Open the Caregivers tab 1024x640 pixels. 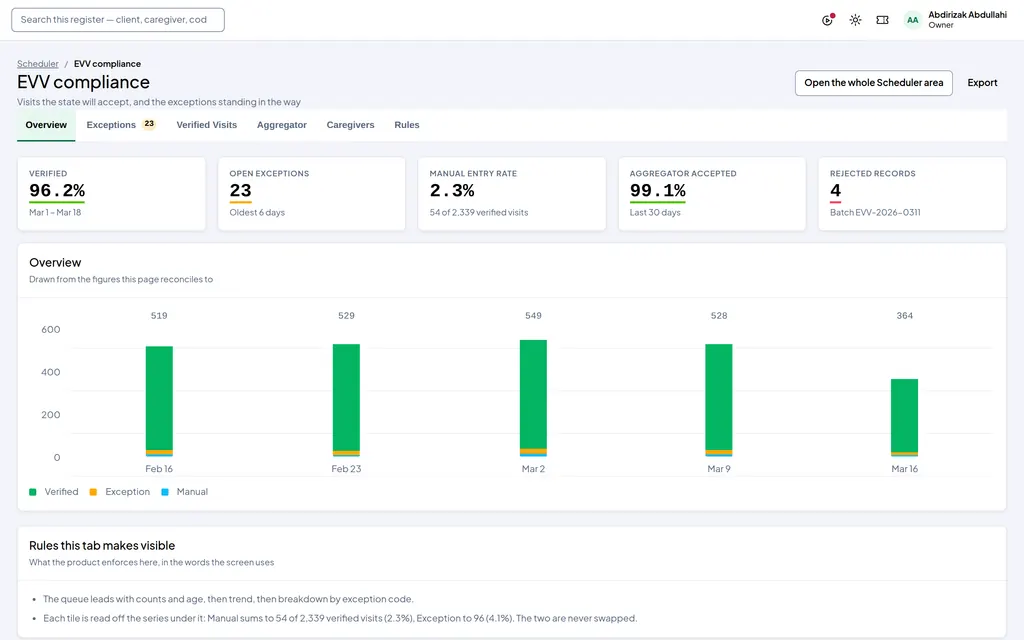point(350,125)
